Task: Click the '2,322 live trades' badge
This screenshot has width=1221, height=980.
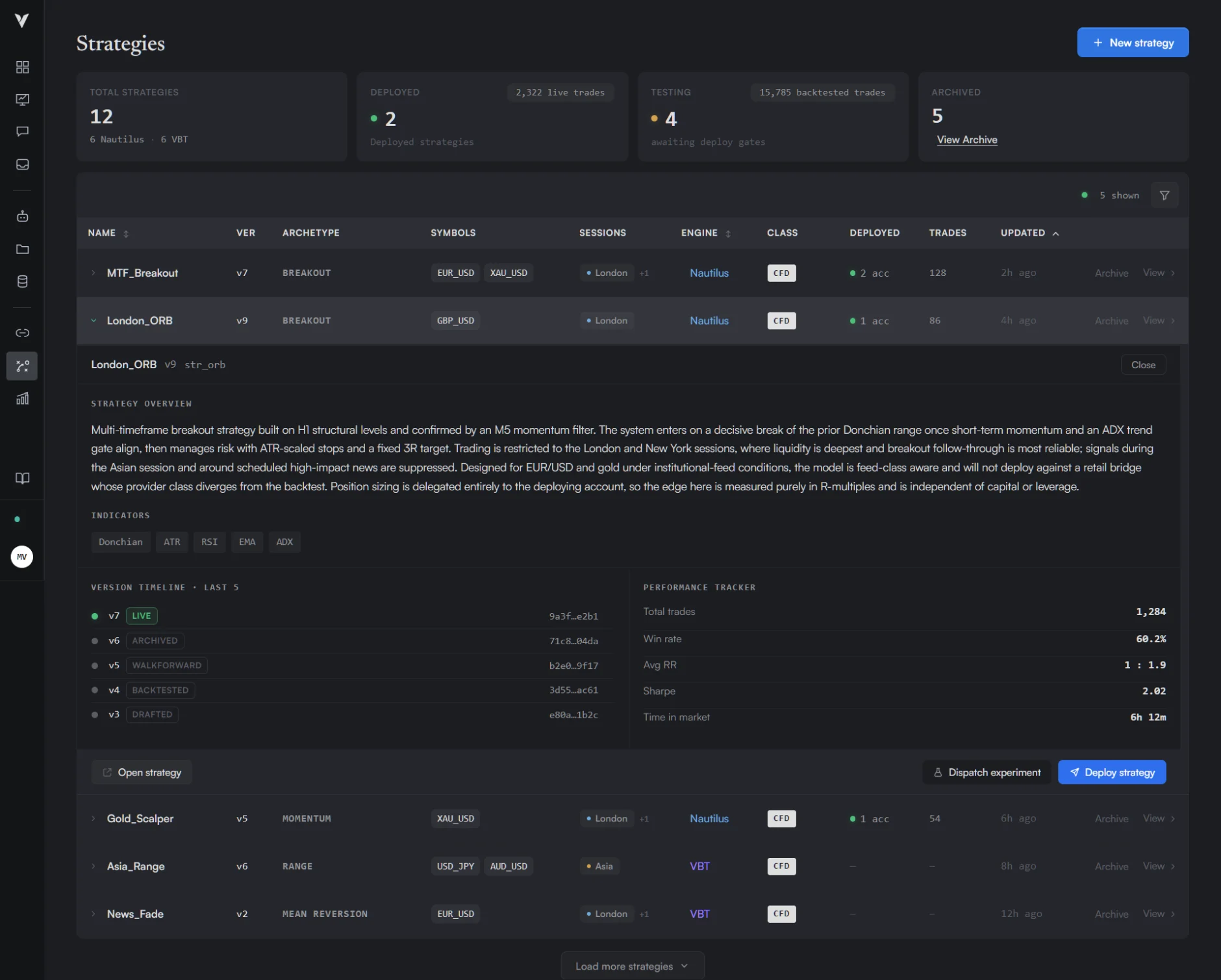Action: (560, 92)
